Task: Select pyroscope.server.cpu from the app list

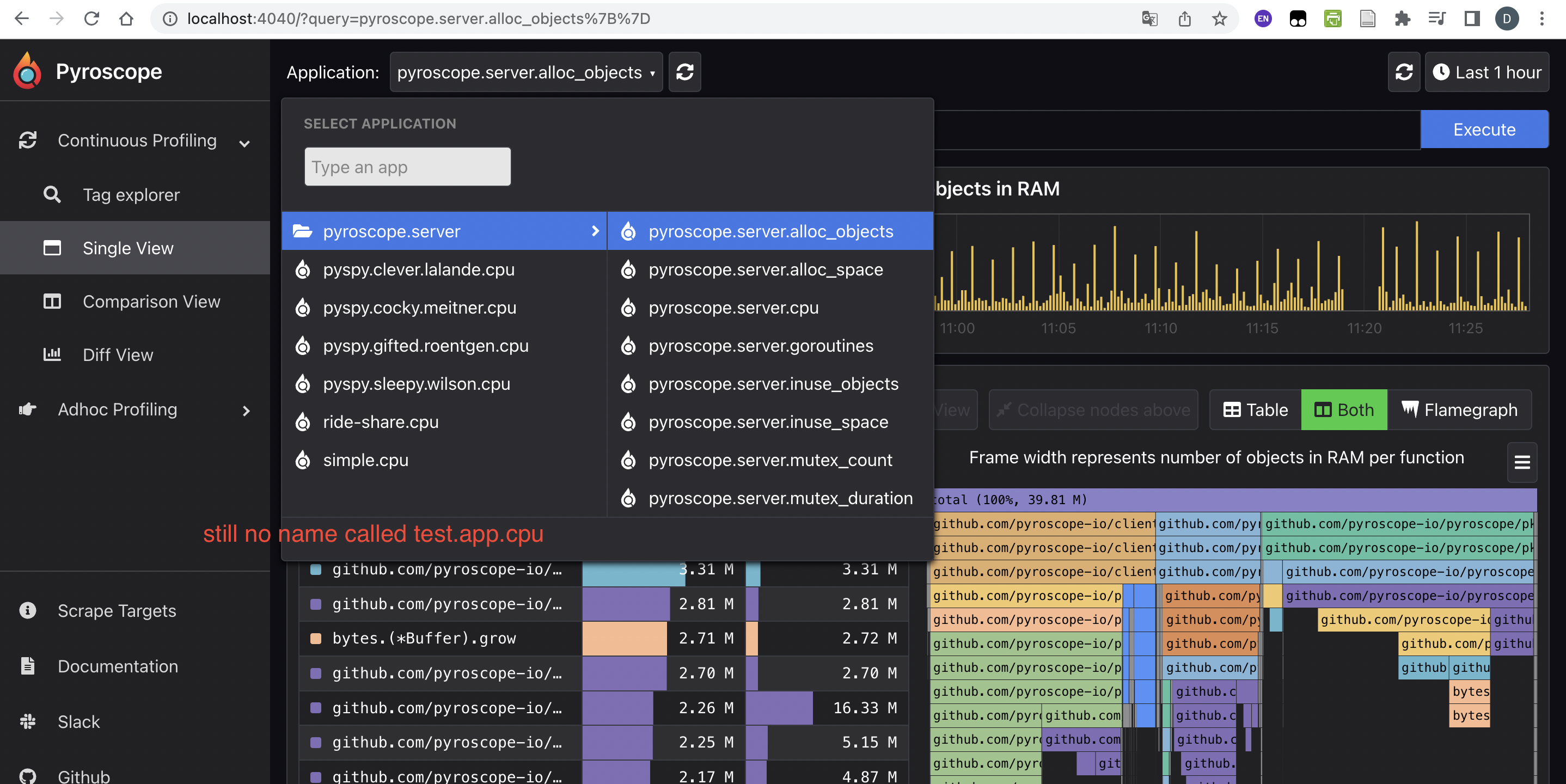Action: 733,308
